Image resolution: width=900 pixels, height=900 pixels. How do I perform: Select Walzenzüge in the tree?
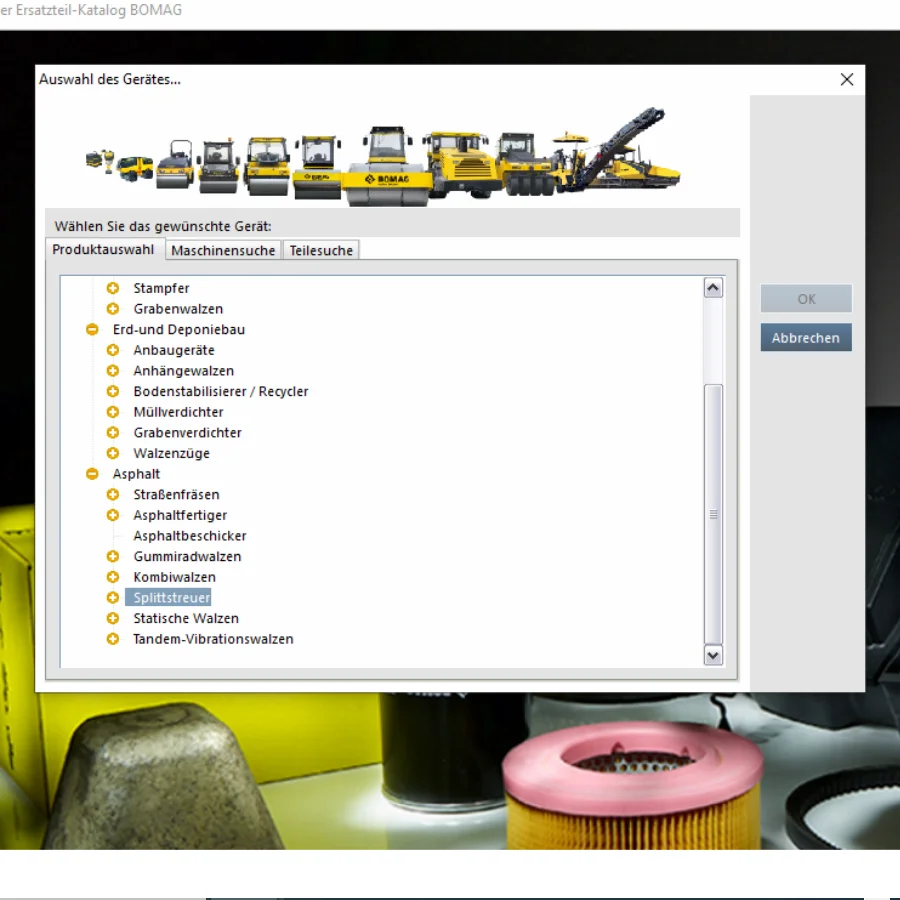[172, 453]
